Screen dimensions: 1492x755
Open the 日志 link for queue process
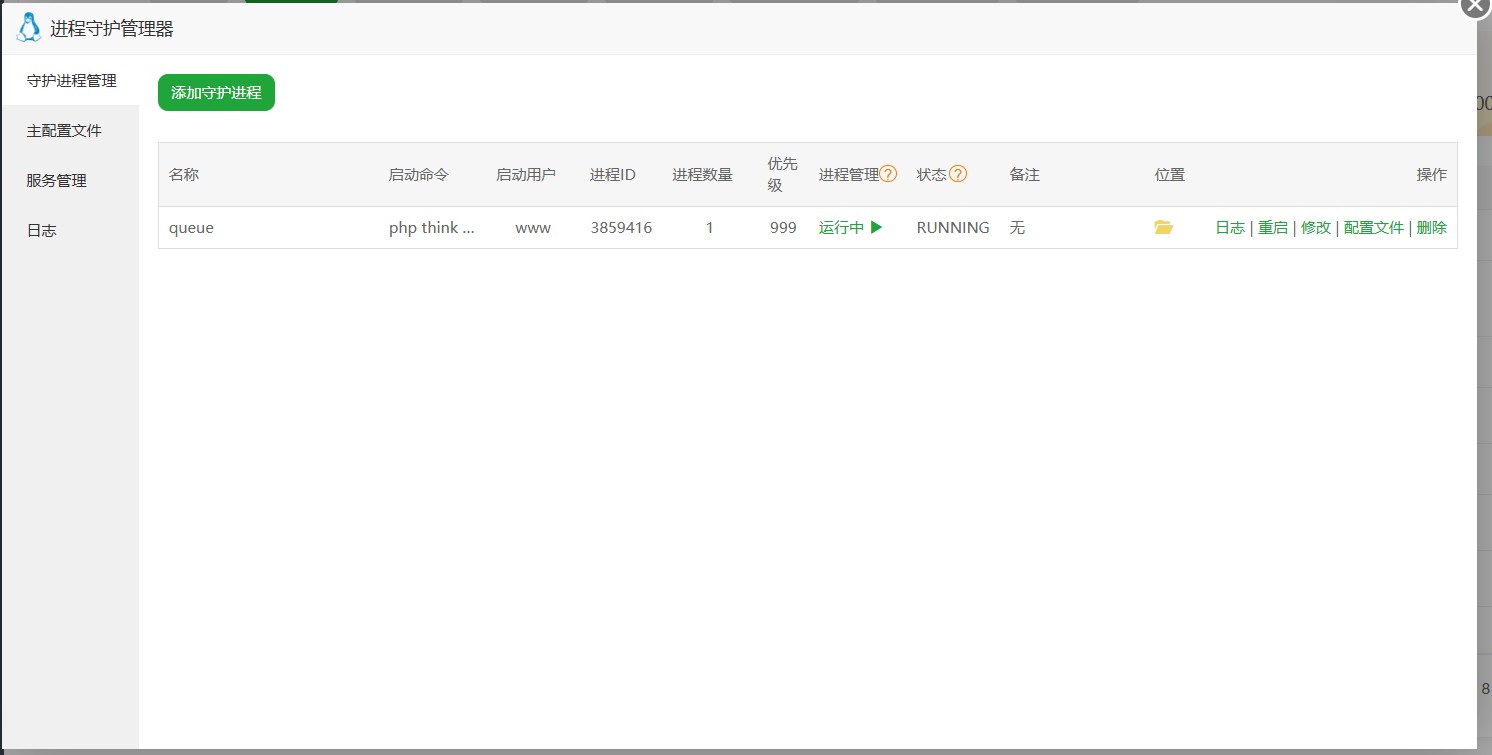coord(1230,228)
